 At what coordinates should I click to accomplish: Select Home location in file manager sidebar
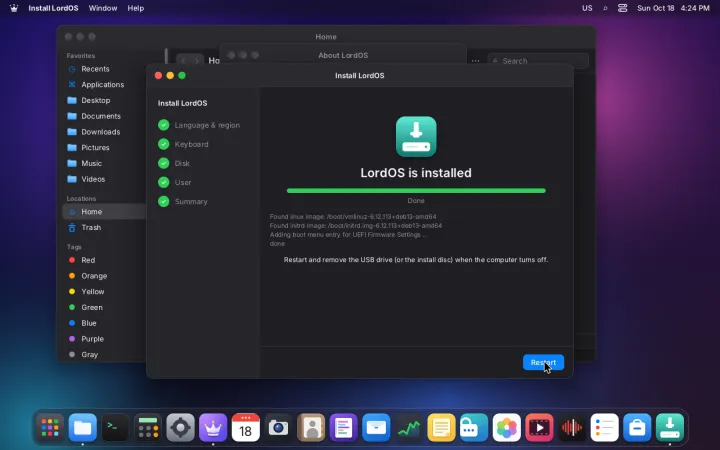click(x=104, y=212)
